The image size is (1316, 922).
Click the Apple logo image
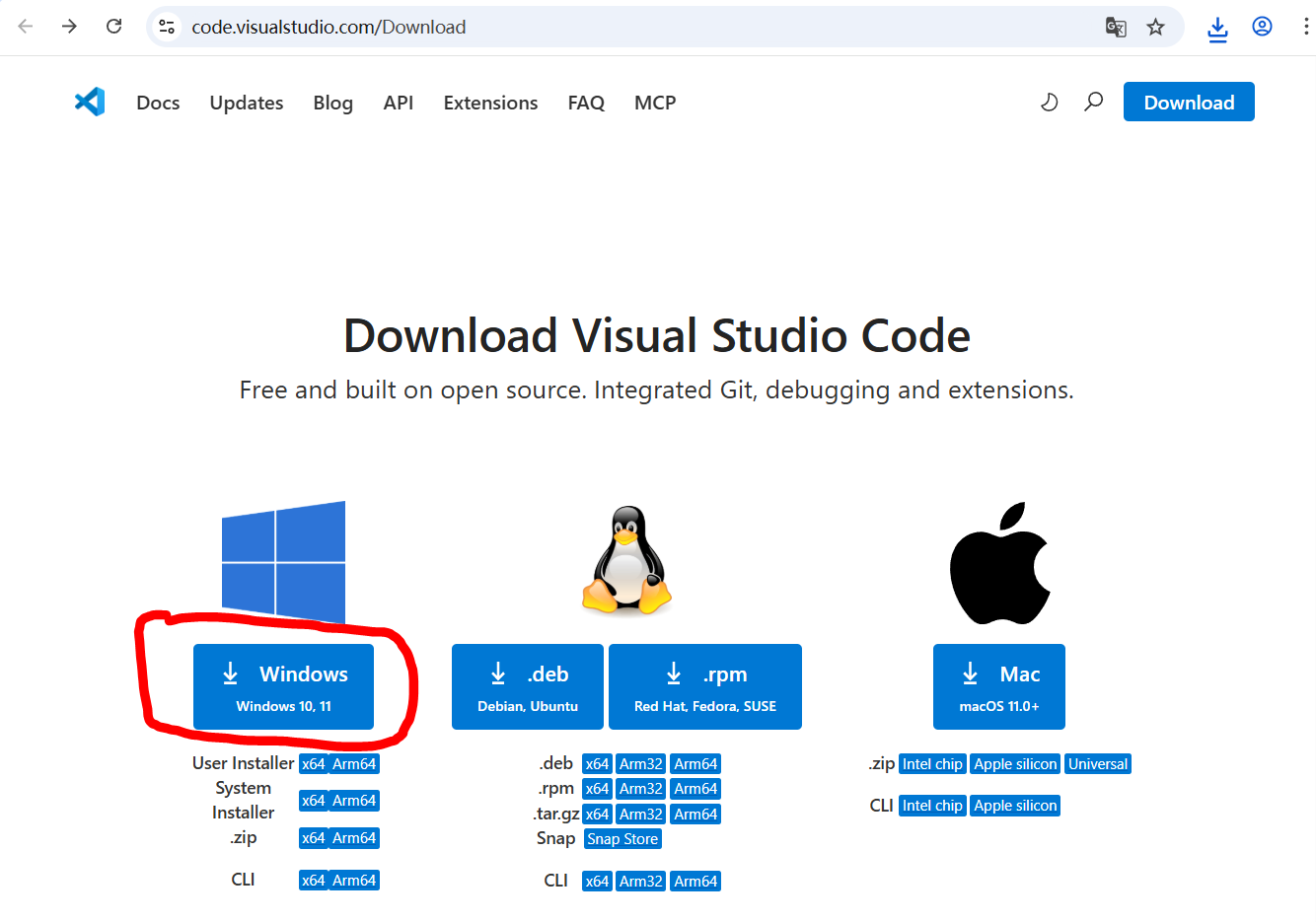(999, 563)
